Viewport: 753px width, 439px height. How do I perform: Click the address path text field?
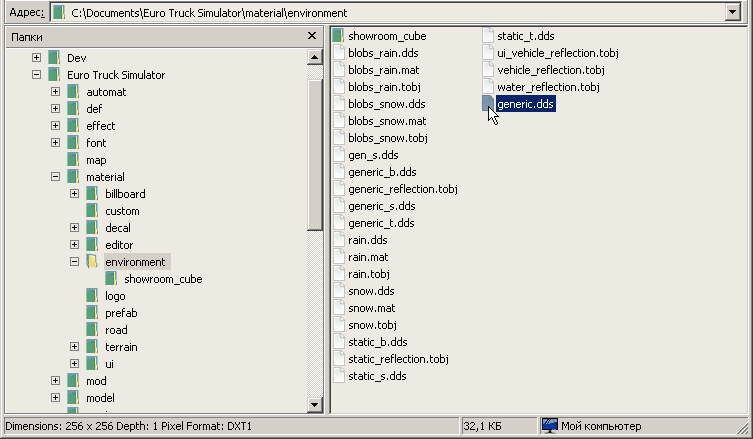point(388,12)
